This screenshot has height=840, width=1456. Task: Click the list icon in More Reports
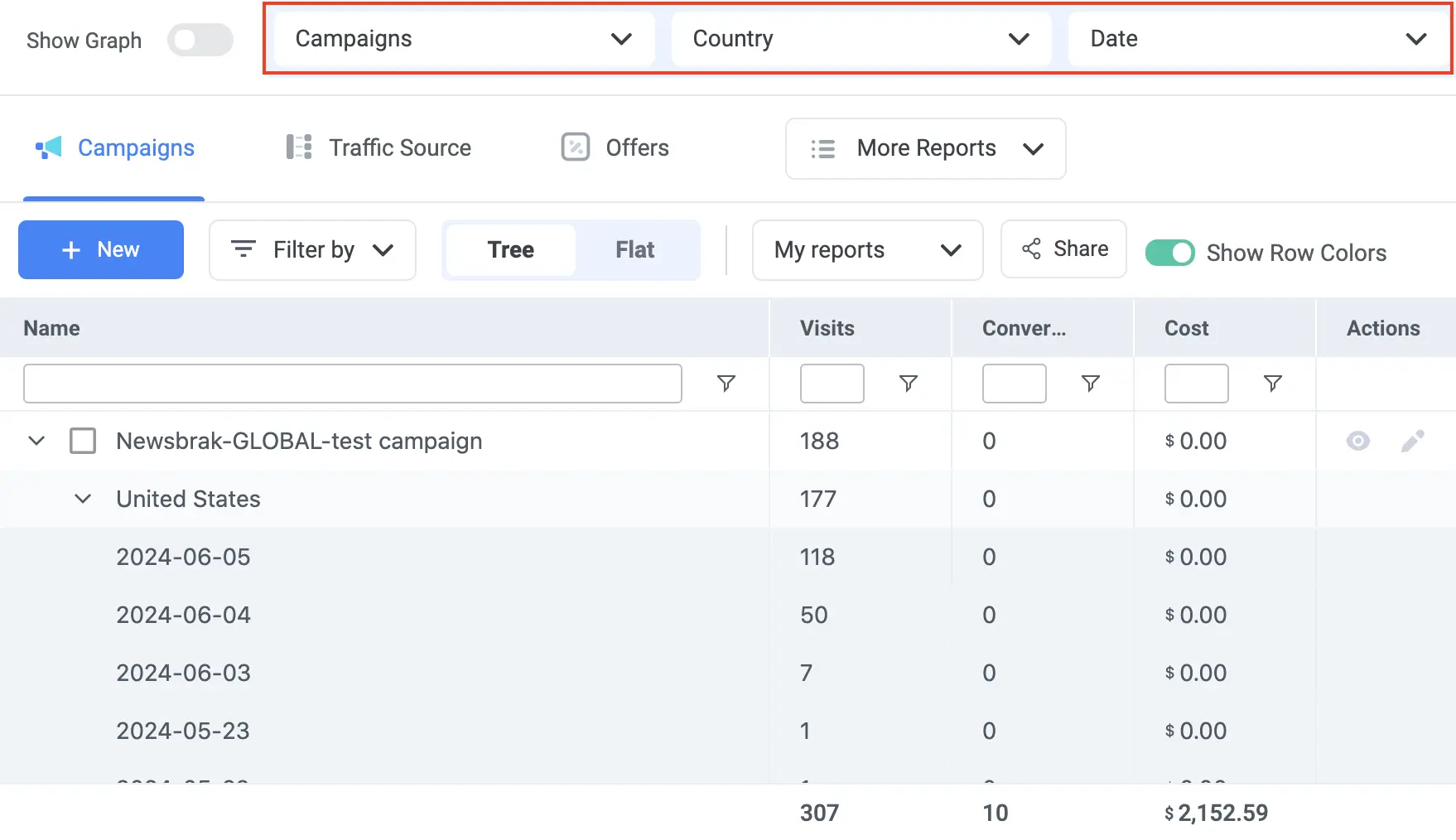(x=822, y=148)
